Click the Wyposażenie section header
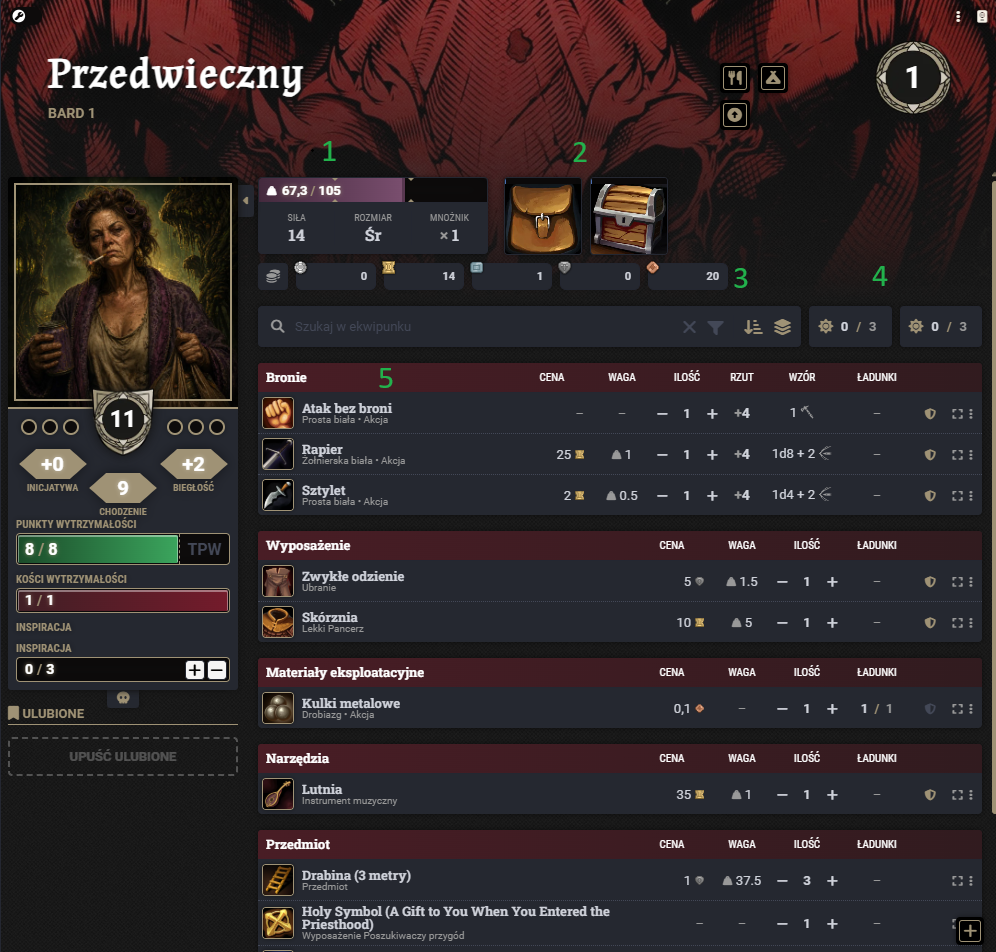The height and width of the screenshot is (952, 996). point(308,546)
